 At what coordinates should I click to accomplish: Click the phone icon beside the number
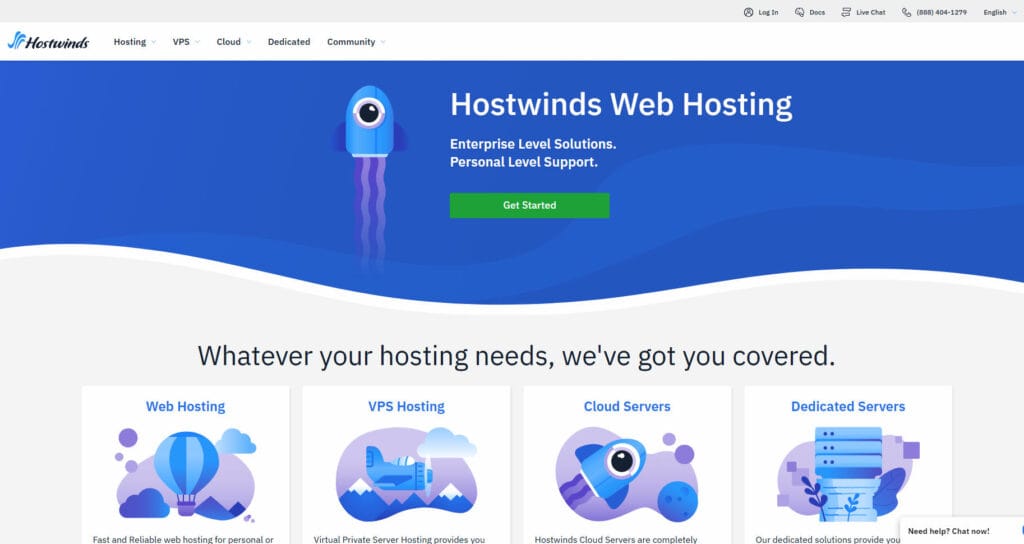pos(906,12)
